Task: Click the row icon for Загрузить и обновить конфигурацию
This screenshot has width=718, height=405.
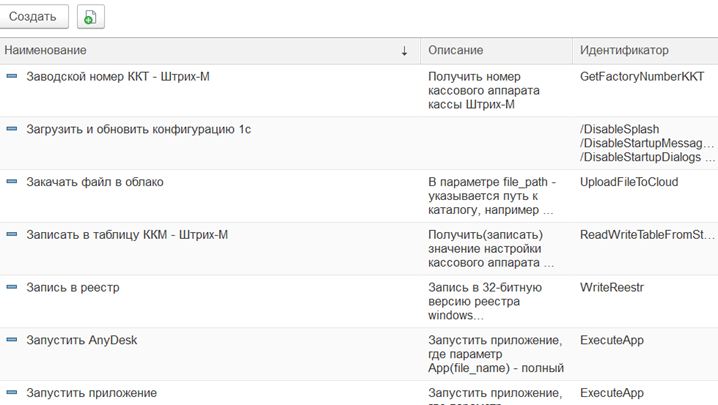Action: [x=12, y=129]
